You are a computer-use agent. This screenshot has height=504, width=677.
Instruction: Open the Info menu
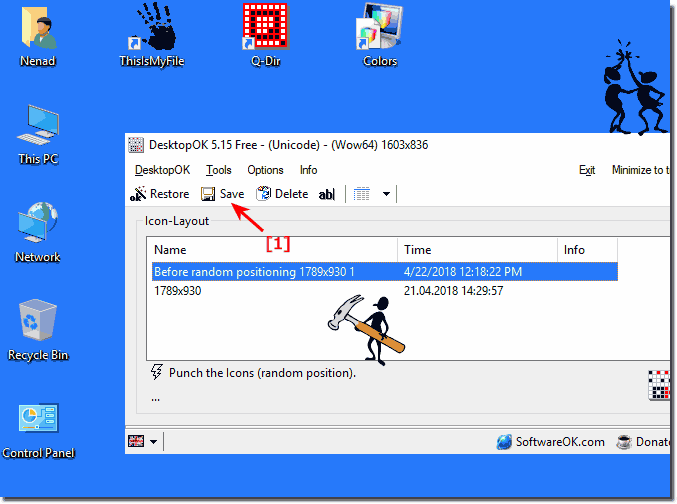308,170
